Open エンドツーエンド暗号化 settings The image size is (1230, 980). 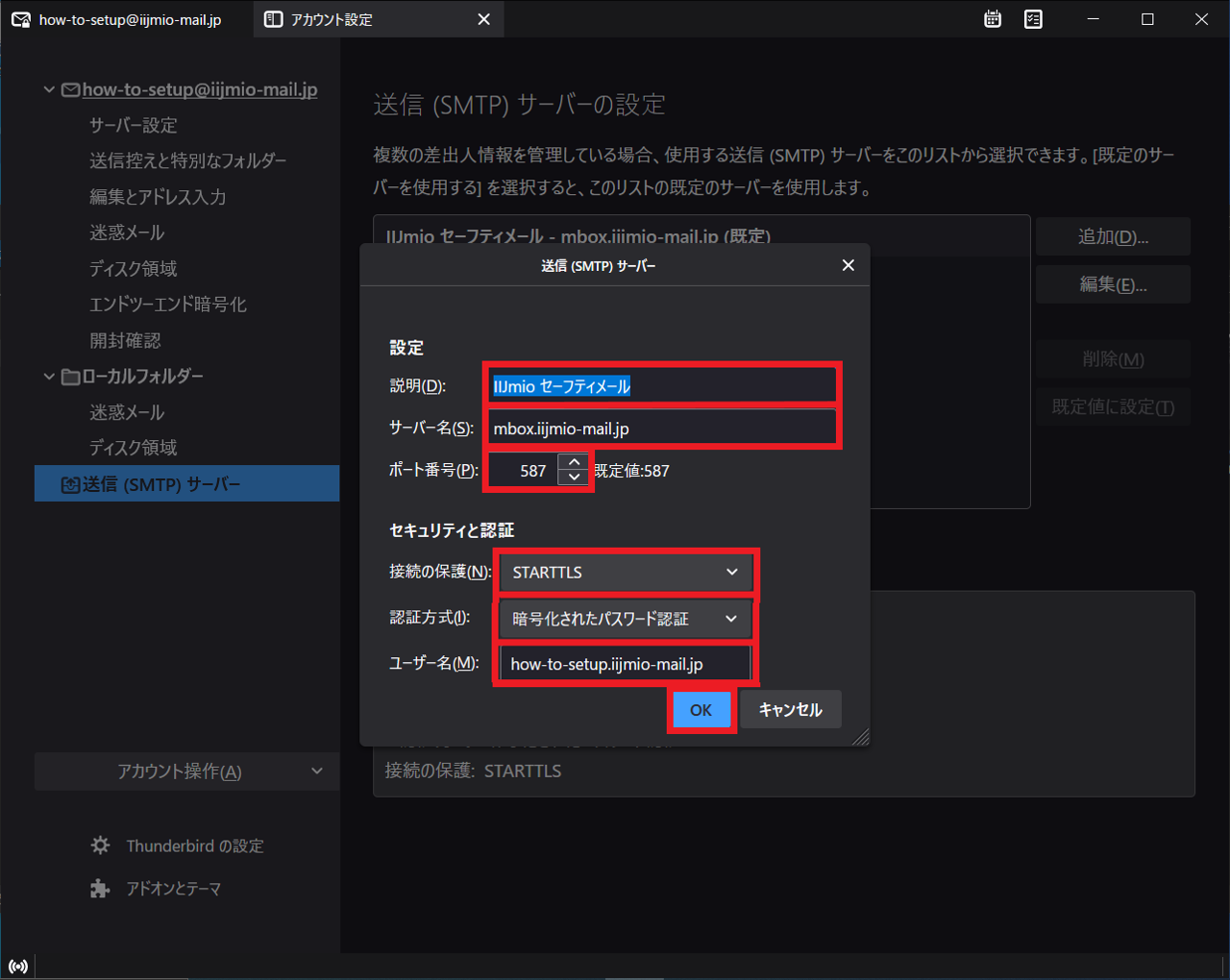pos(168,305)
